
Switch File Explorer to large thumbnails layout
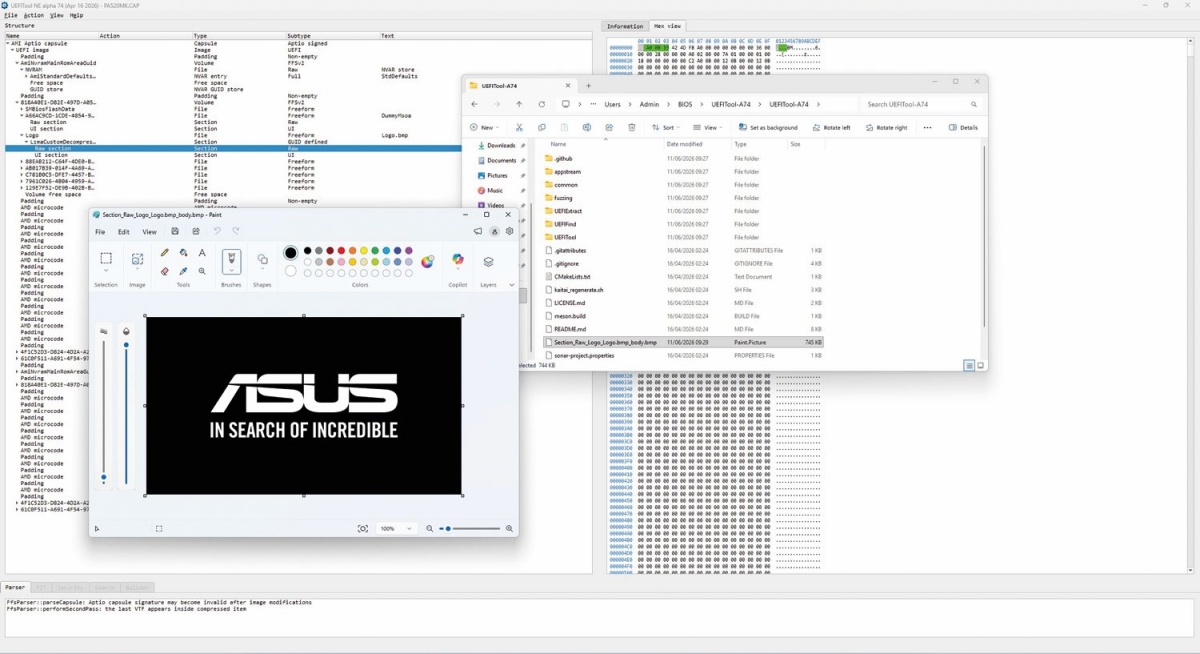pos(980,366)
